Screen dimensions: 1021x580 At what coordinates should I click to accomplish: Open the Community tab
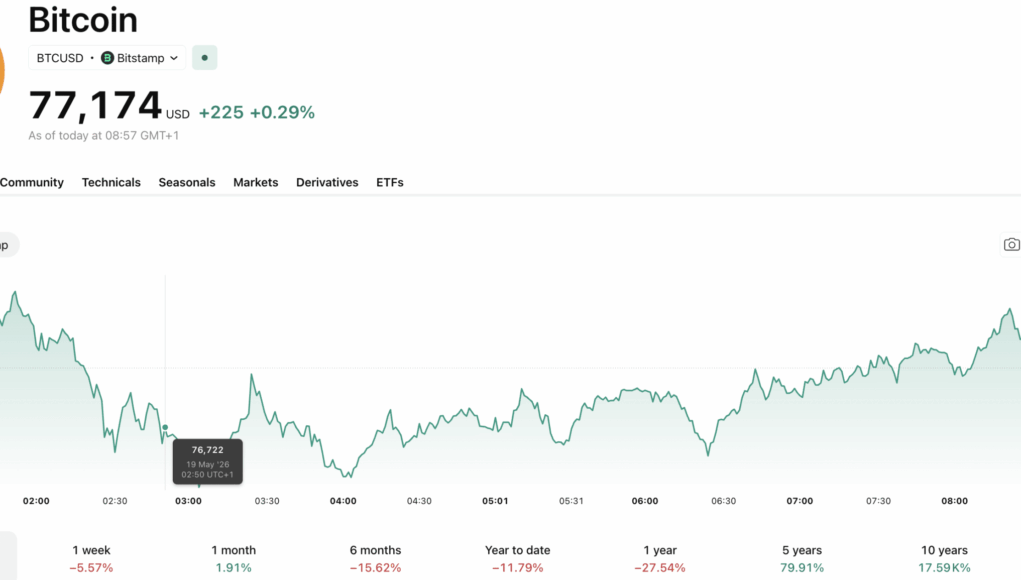(x=32, y=182)
